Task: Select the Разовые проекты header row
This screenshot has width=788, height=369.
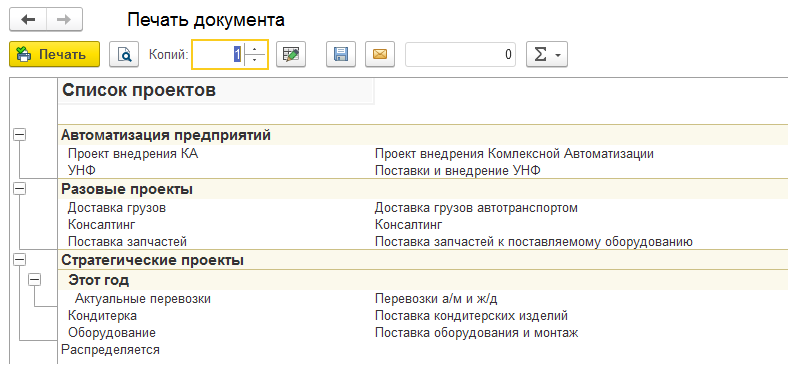Action: tap(423, 190)
